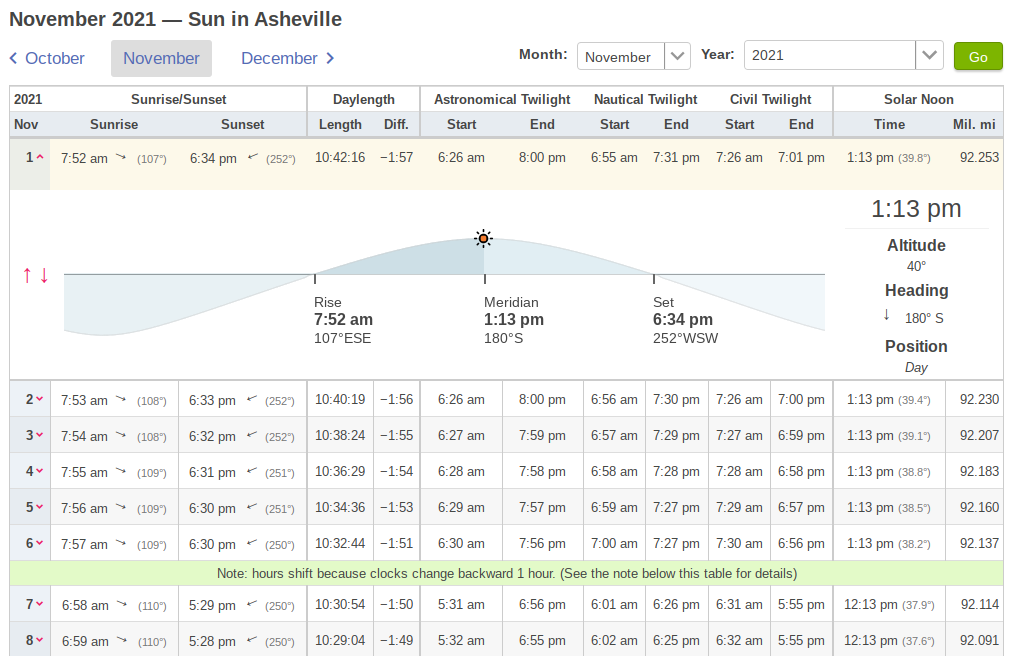Click sunrise time 7:53 am on November 2

(x=84, y=400)
